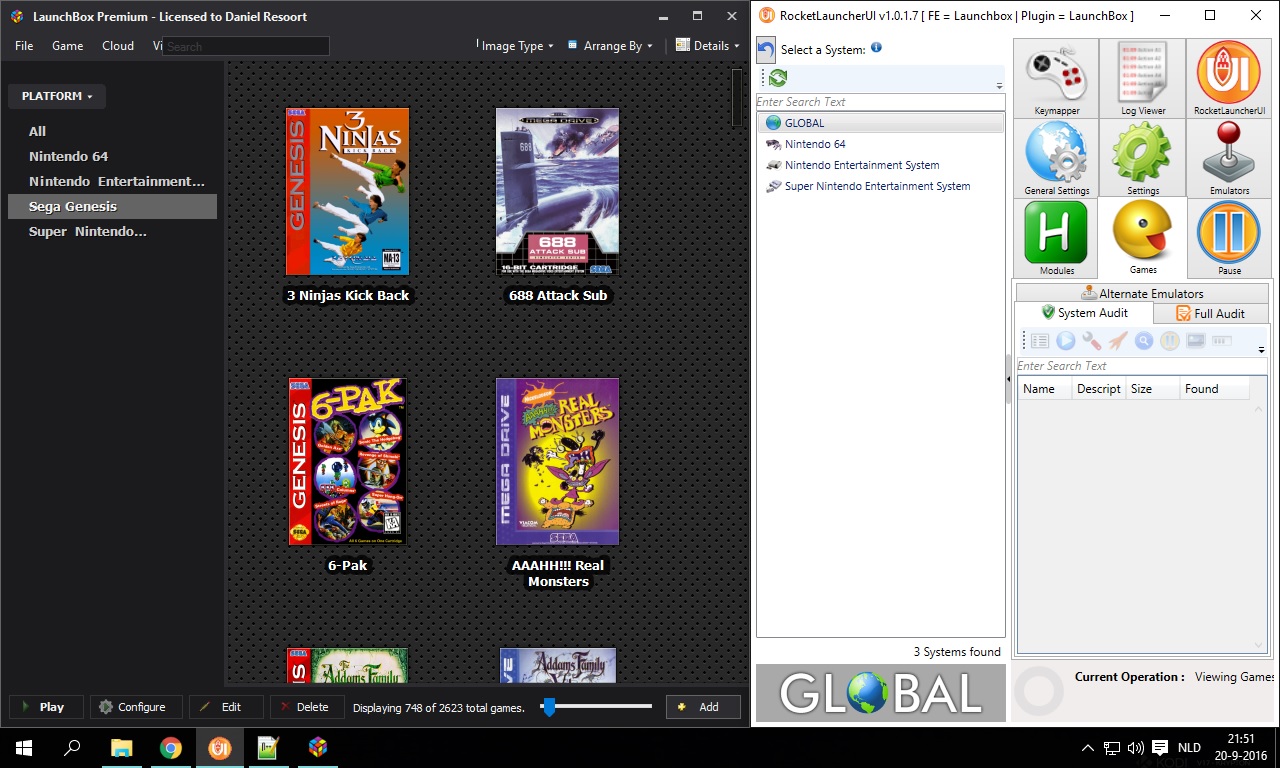Open the Cloud menu in LaunchBox
This screenshot has height=768, width=1280.
(x=118, y=46)
